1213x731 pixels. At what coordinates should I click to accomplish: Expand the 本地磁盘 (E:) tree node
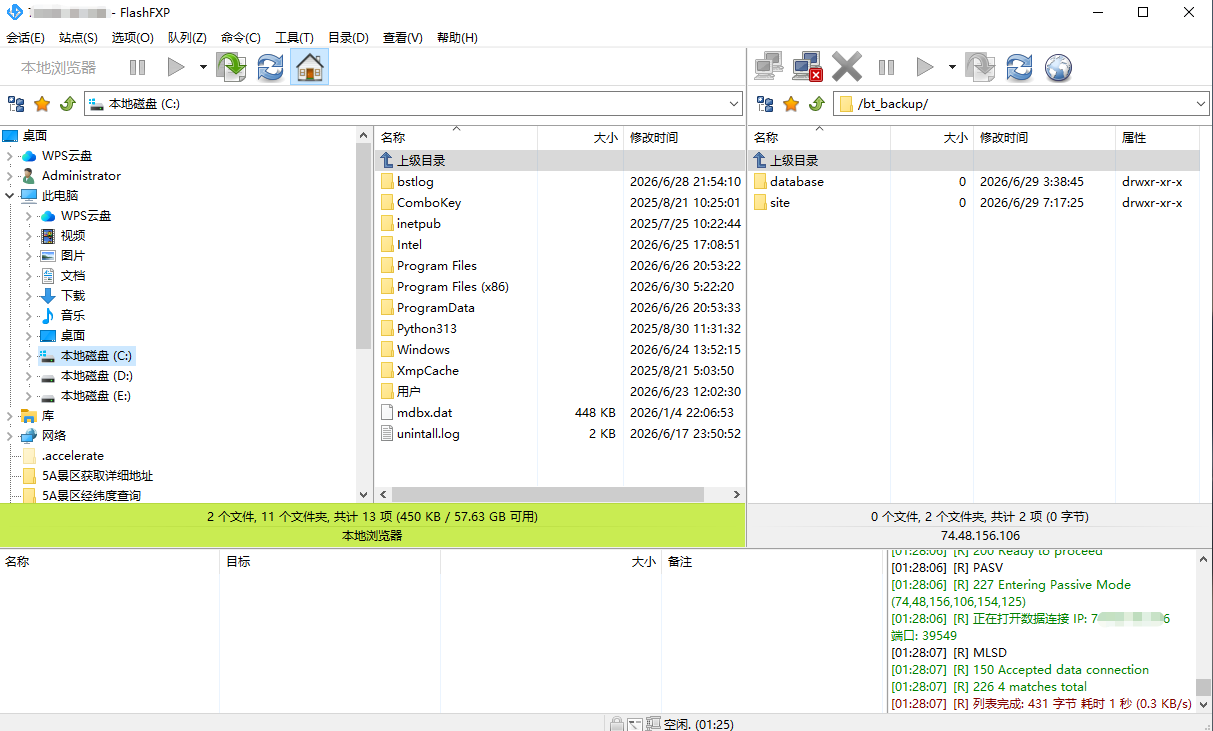tap(29, 396)
